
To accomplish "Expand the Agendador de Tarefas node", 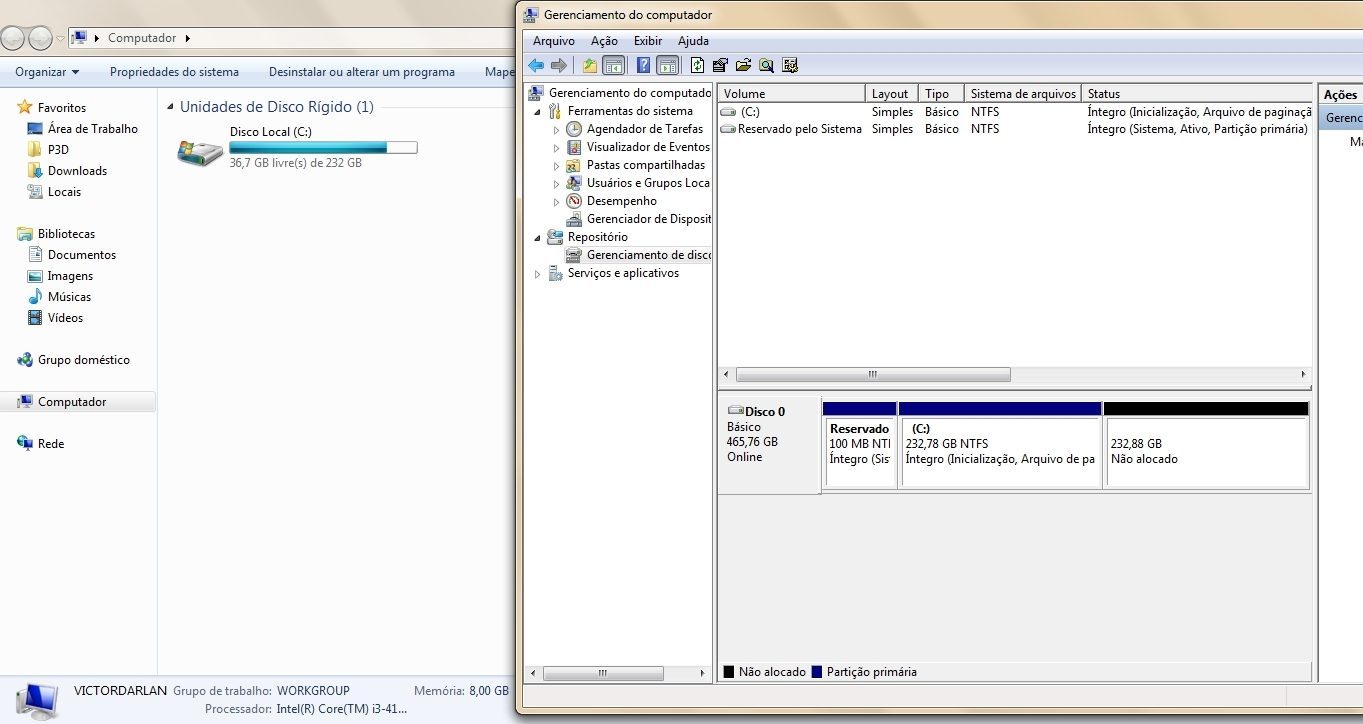I will click(557, 130).
